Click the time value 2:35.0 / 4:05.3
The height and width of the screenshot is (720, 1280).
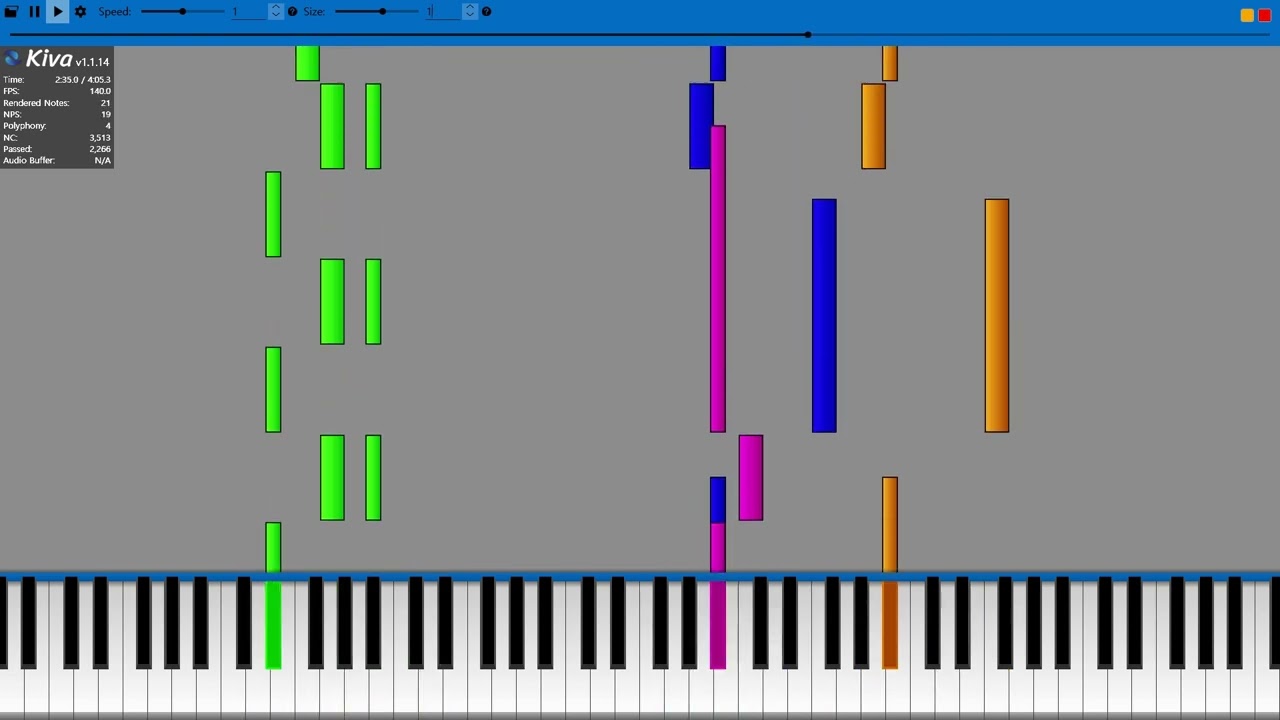(x=82, y=79)
